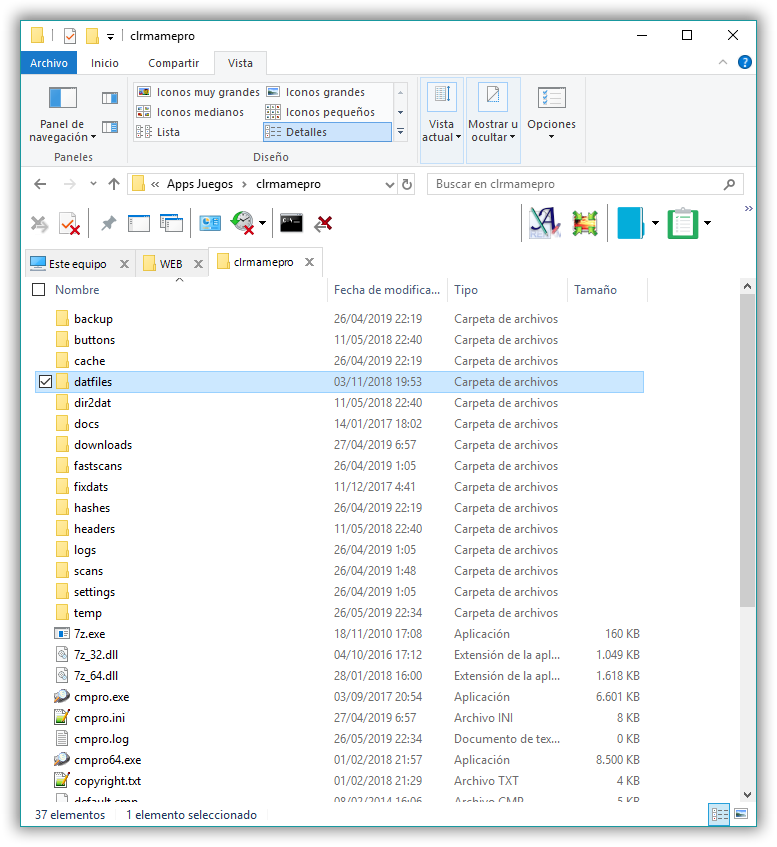Expand the layout gallery more arrow
This screenshot has height=847, width=777.
[x=400, y=132]
